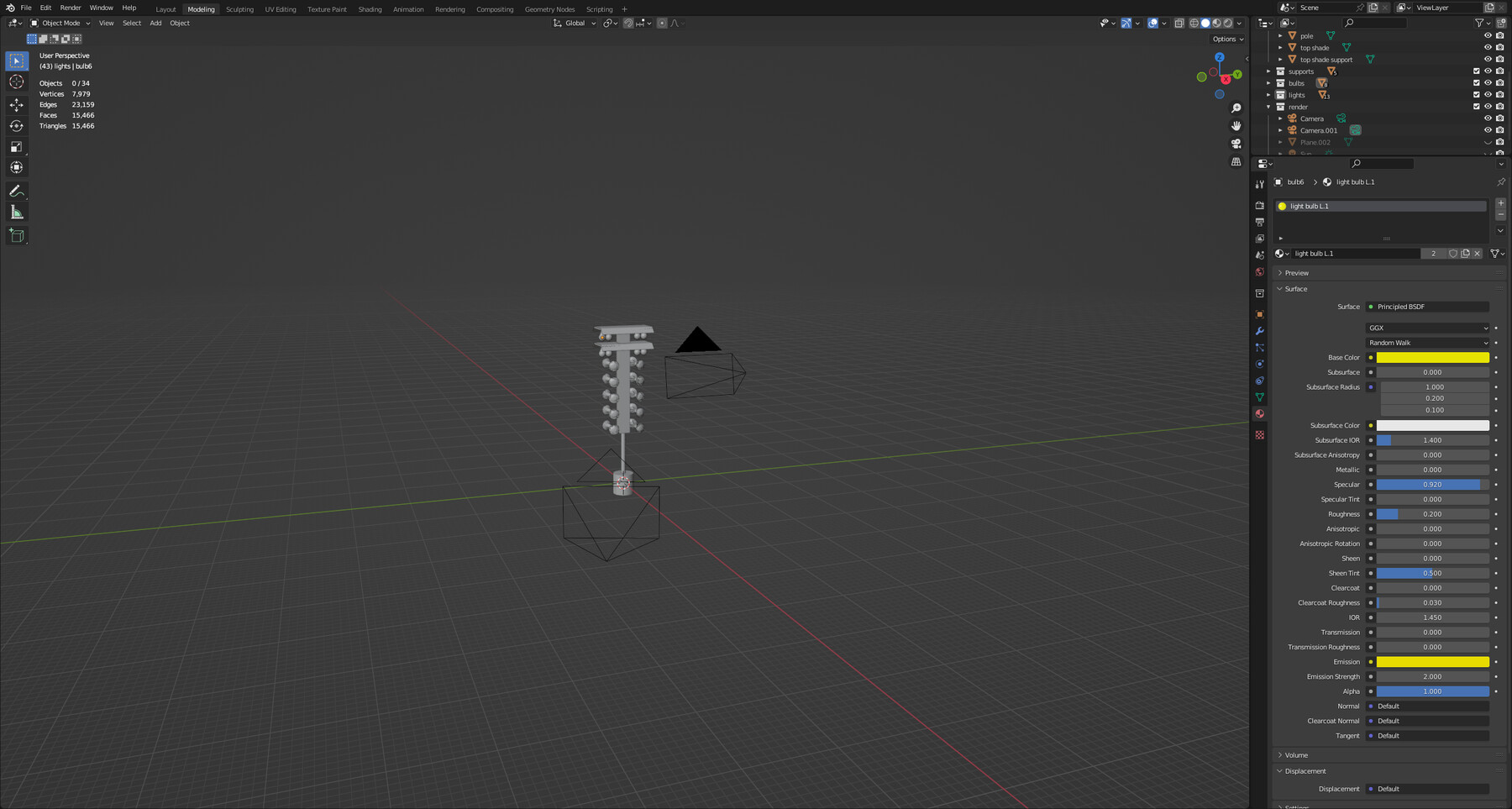Open the Render menu
The width and height of the screenshot is (1512, 809).
pos(71,8)
